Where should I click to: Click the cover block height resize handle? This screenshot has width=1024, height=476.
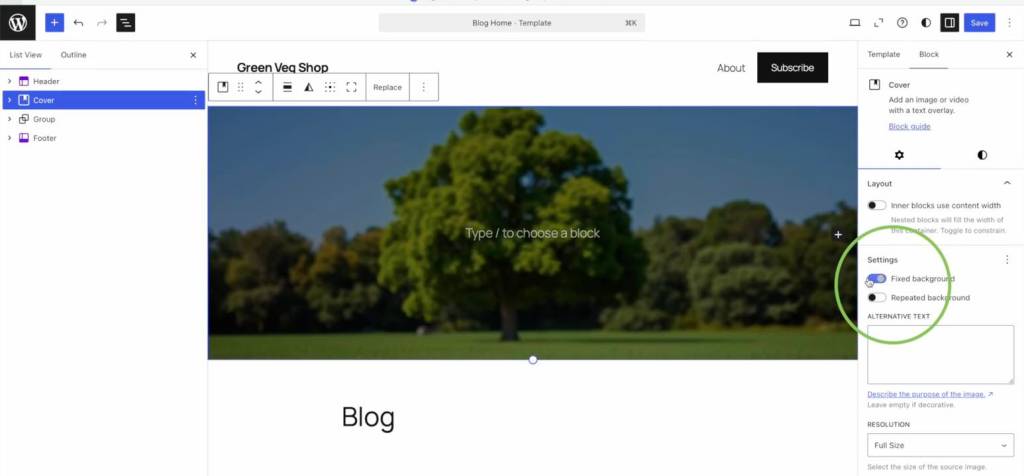(533, 359)
